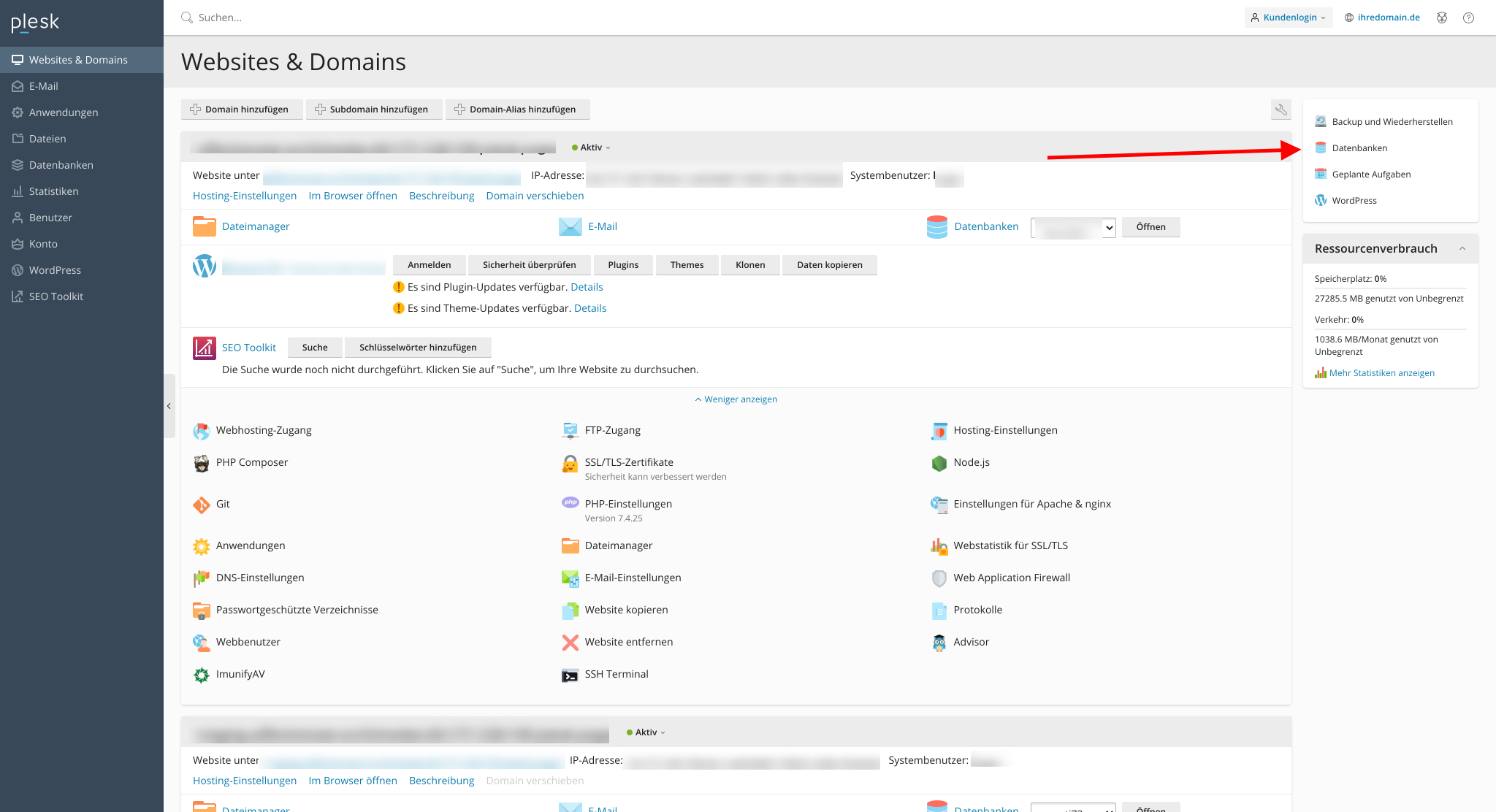The image size is (1496, 812).
Task: Open the Dateimanager folder icon at top
Action: 205,226
